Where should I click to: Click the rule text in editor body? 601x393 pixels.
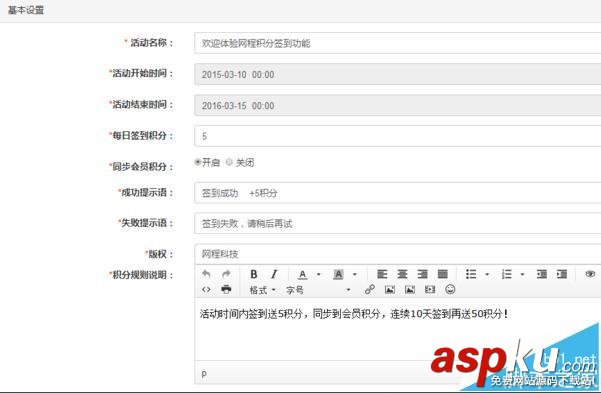[354, 314]
